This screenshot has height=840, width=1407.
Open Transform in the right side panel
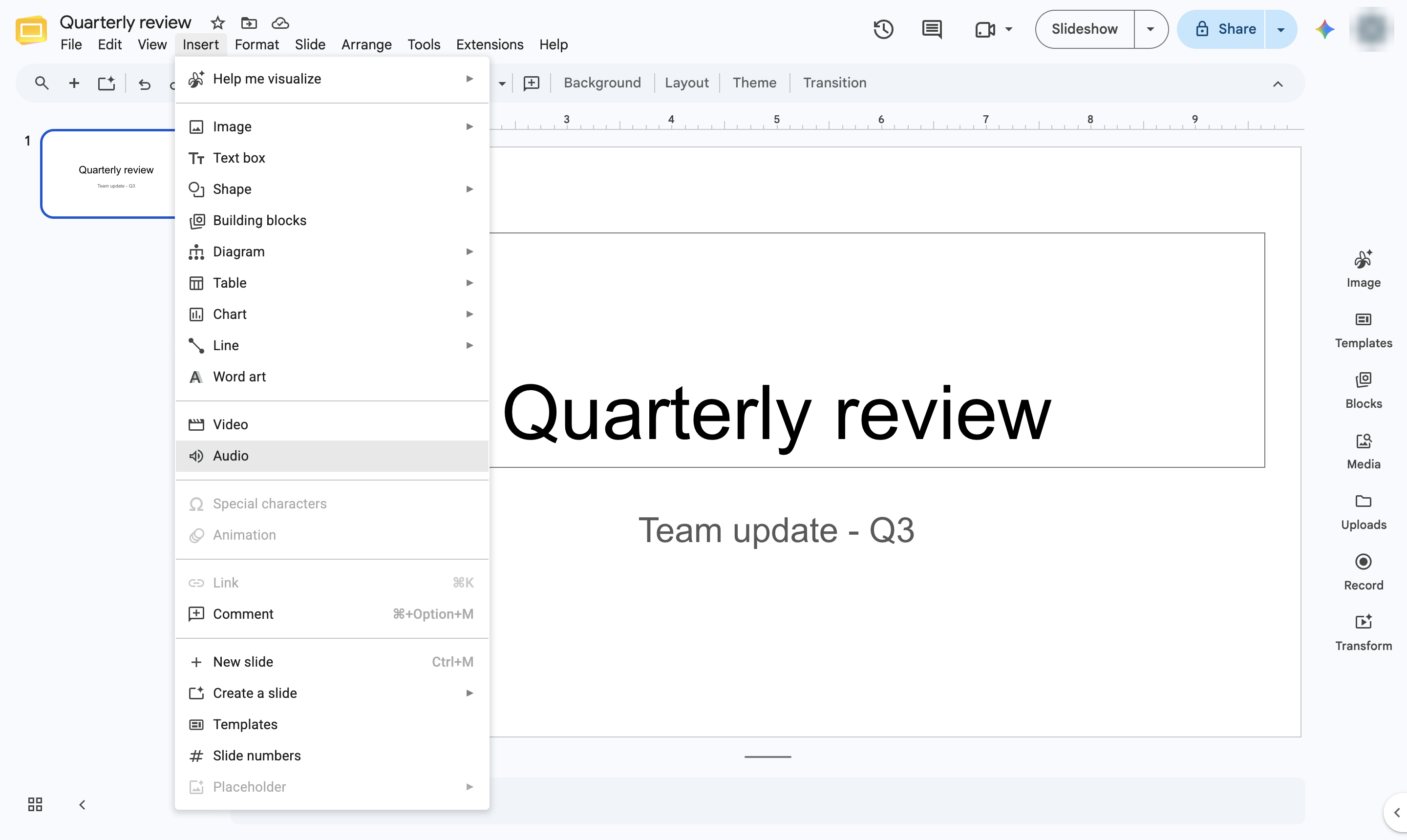pyautogui.click(x=1364, y=633)
